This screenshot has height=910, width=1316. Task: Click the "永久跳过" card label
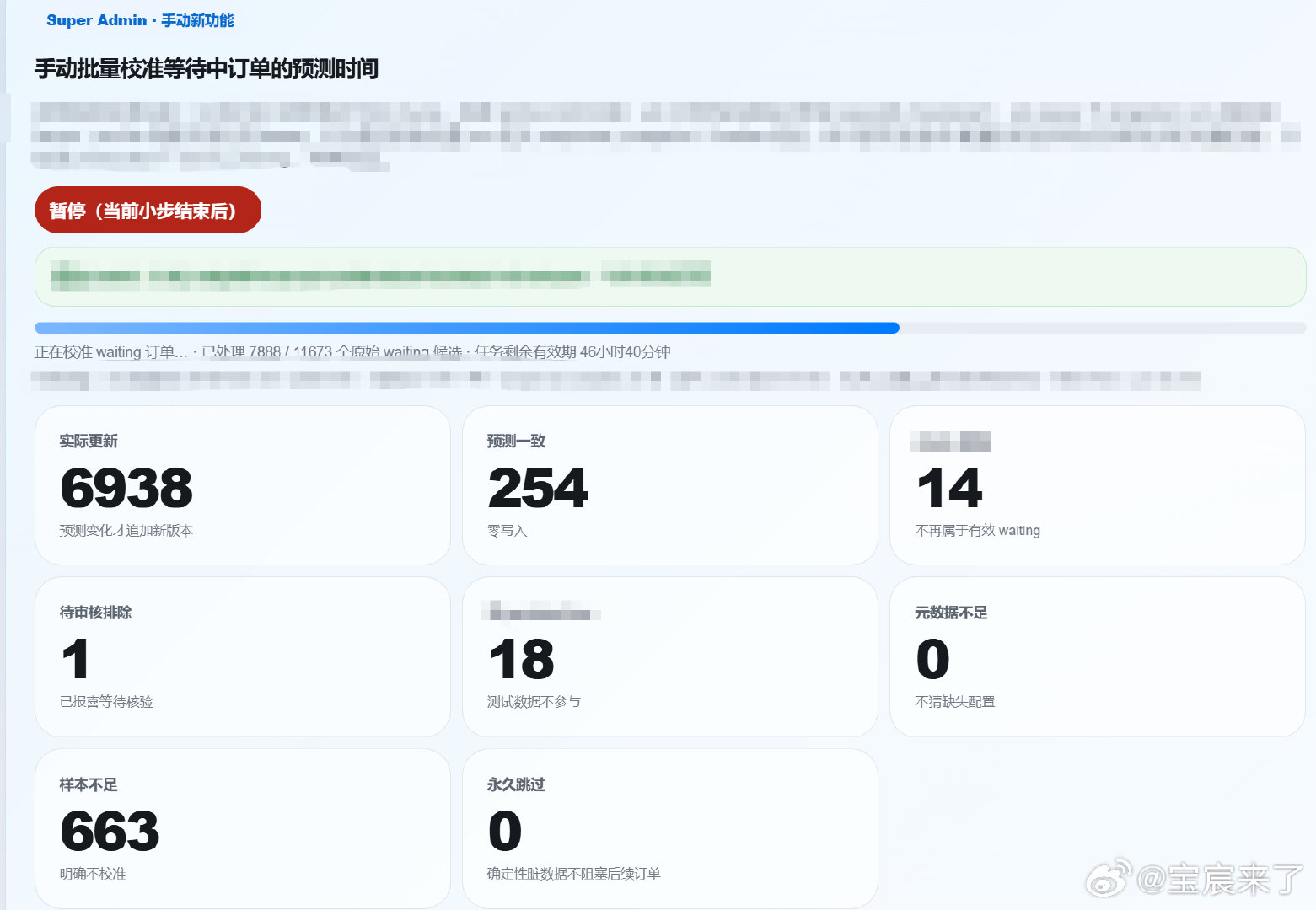tap(516, 785)
